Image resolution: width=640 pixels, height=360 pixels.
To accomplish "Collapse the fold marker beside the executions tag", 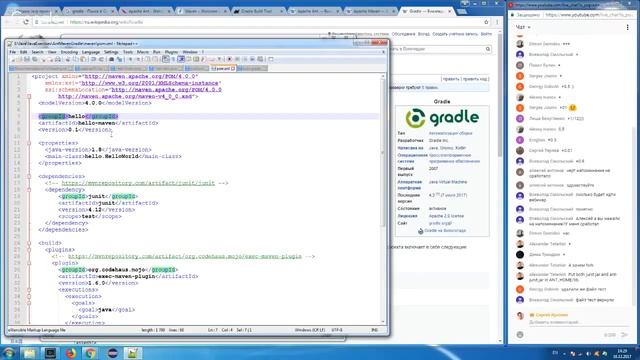I will click(29, 289).
